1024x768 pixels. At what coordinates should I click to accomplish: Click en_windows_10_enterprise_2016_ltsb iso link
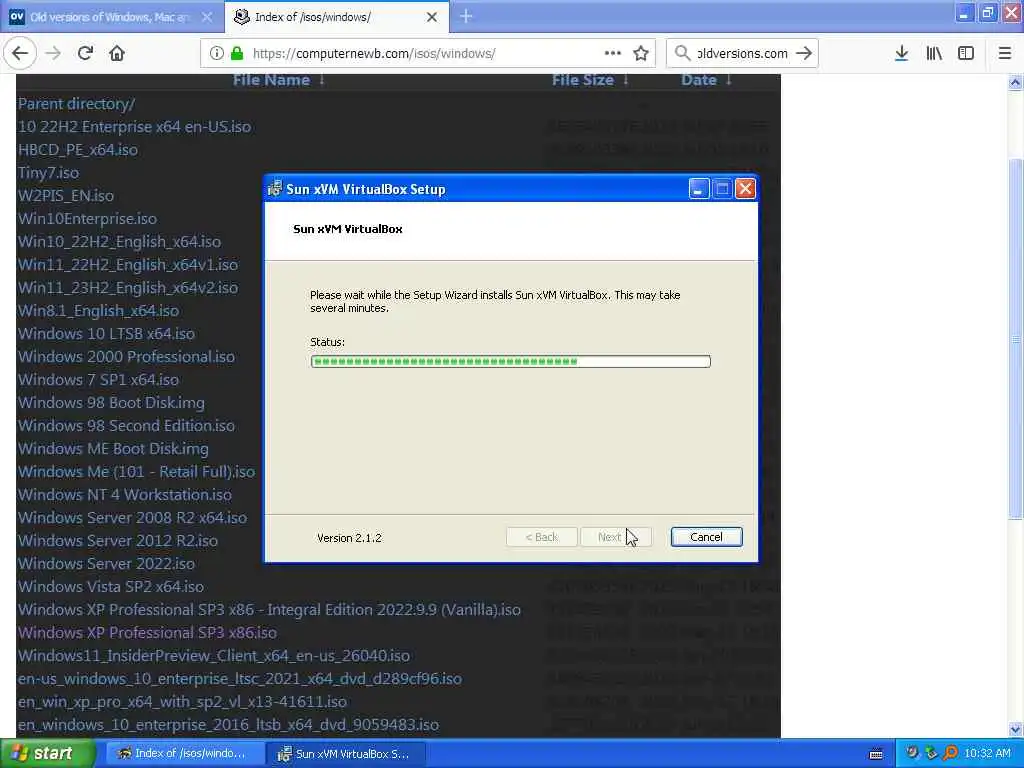229,725
